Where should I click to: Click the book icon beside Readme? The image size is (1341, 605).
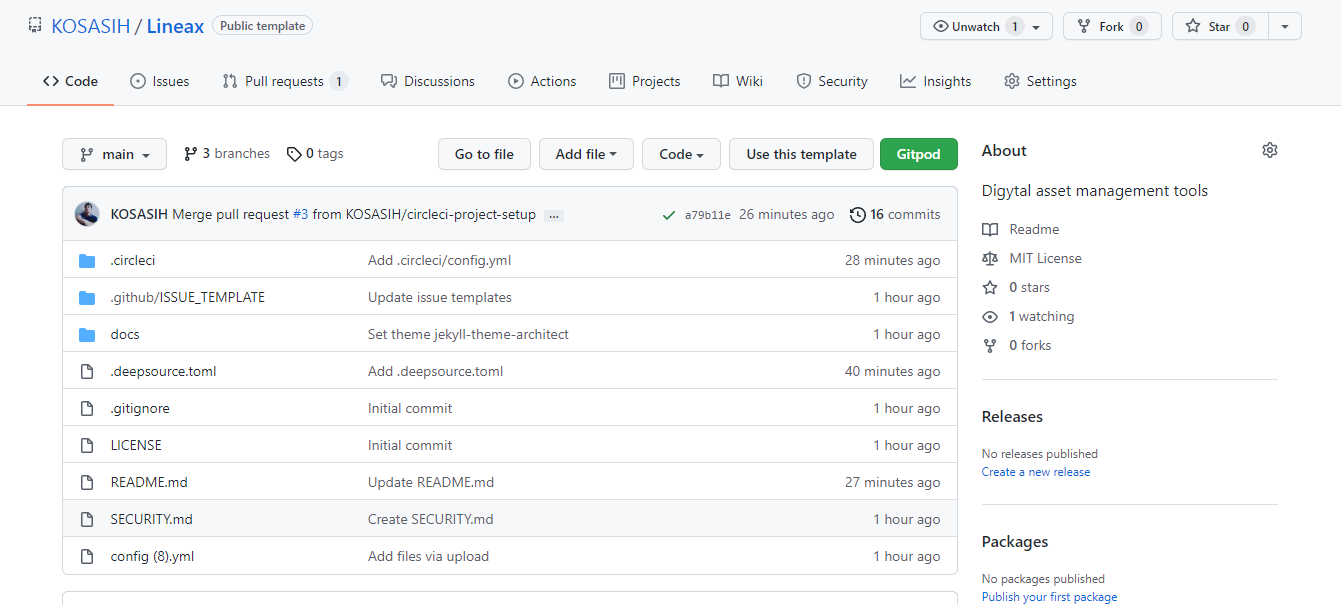click(x=990, y=229)
